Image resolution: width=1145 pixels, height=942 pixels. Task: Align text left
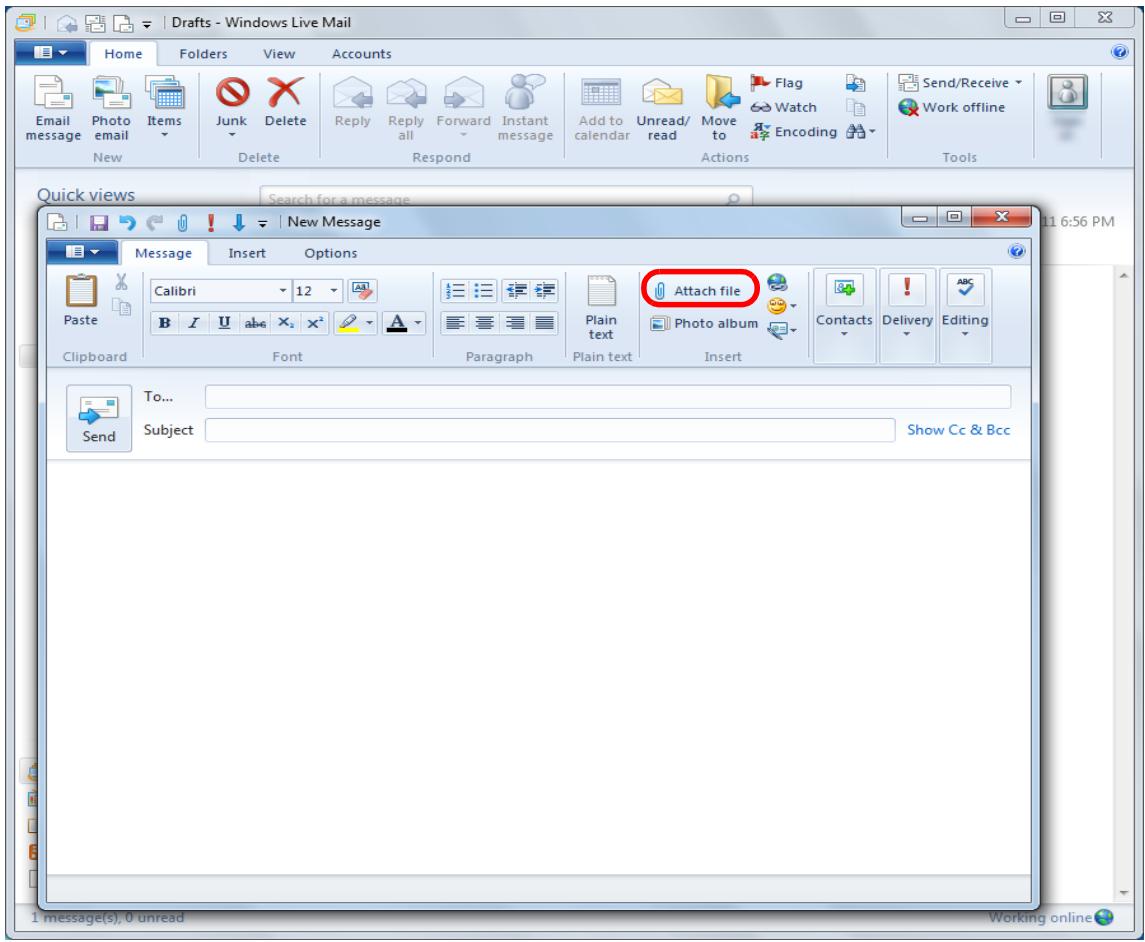(x=455, y=323)
